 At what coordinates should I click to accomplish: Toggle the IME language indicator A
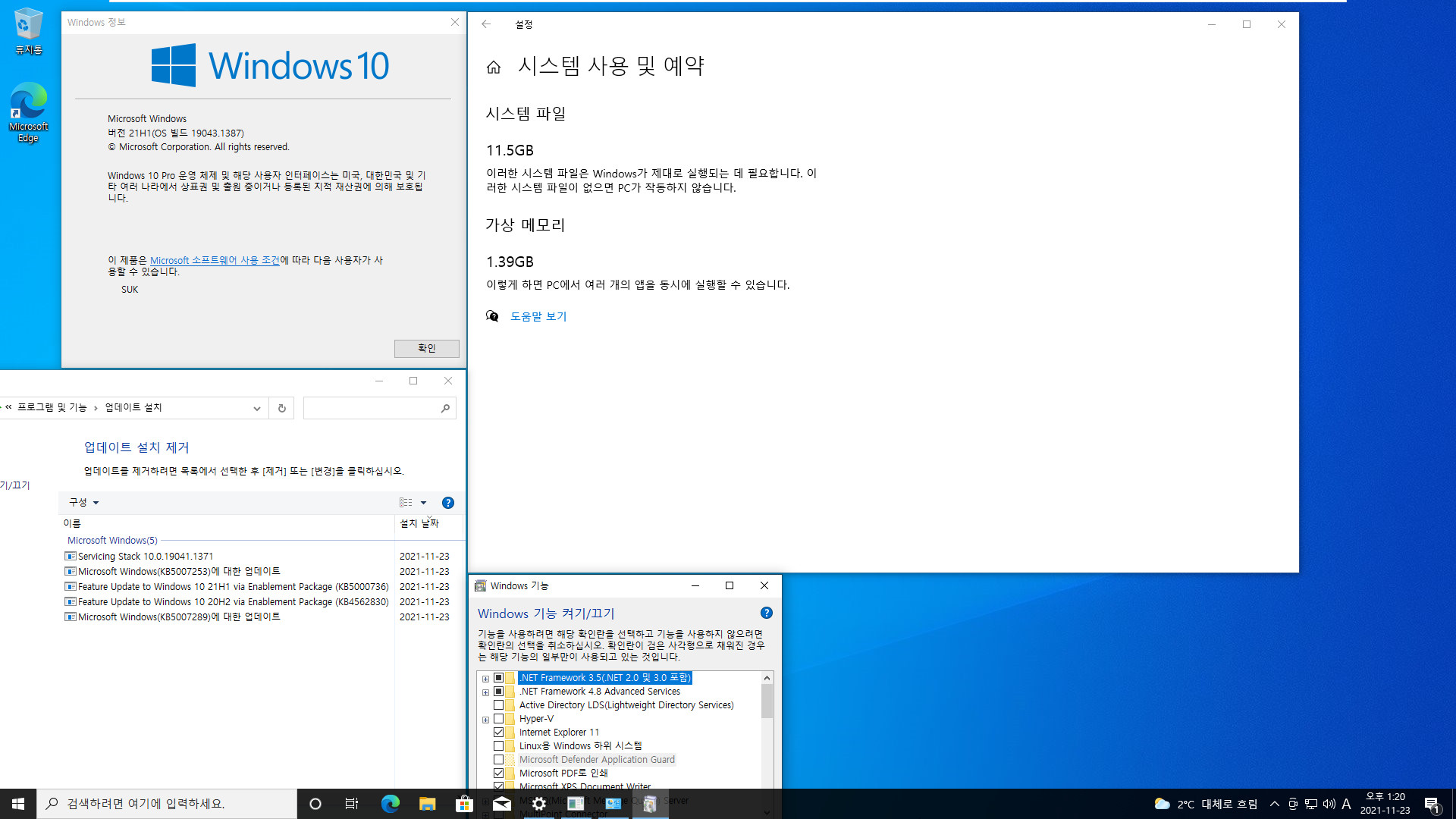1347,804
